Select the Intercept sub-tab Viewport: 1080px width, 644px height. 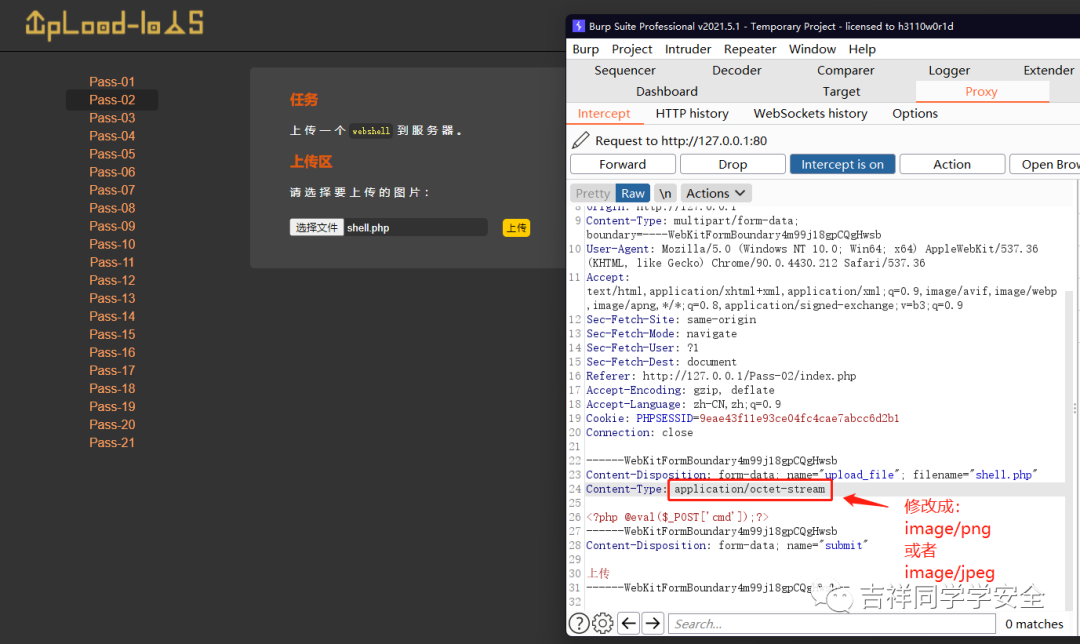coord(604,114)
